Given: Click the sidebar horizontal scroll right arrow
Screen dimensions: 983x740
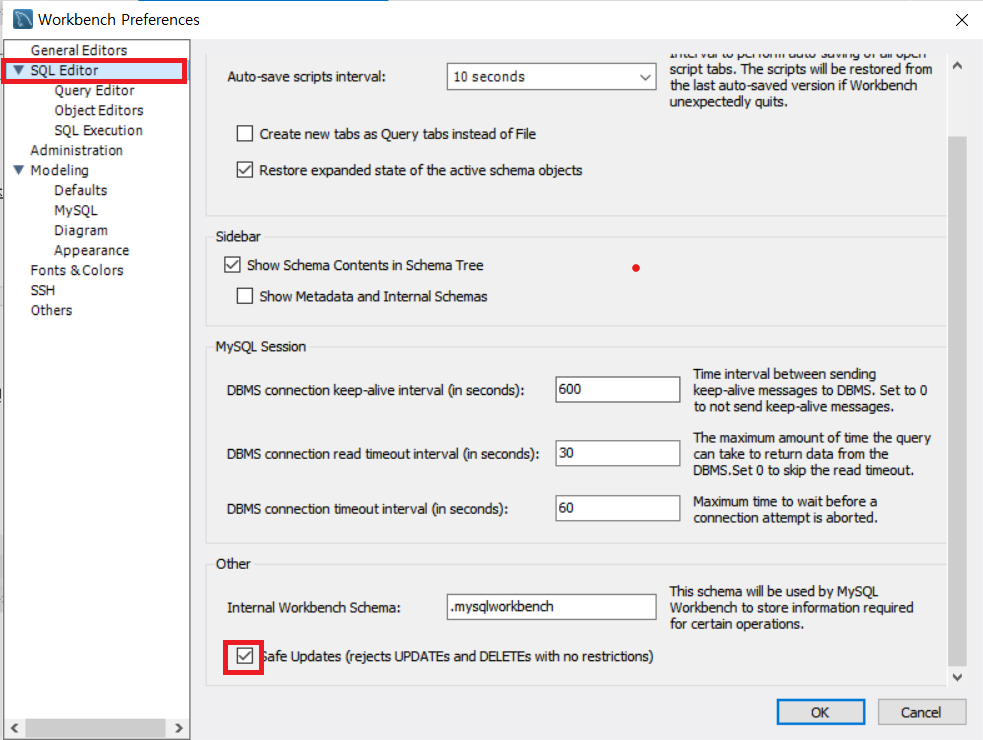Looking at the screenshot, I should (179, 728).
